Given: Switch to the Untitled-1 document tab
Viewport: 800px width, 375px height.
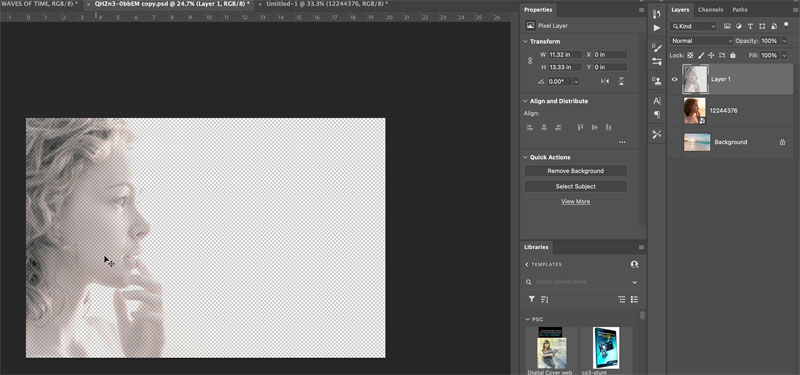Looking at the screenshot, I should click(x=327, y=4).
